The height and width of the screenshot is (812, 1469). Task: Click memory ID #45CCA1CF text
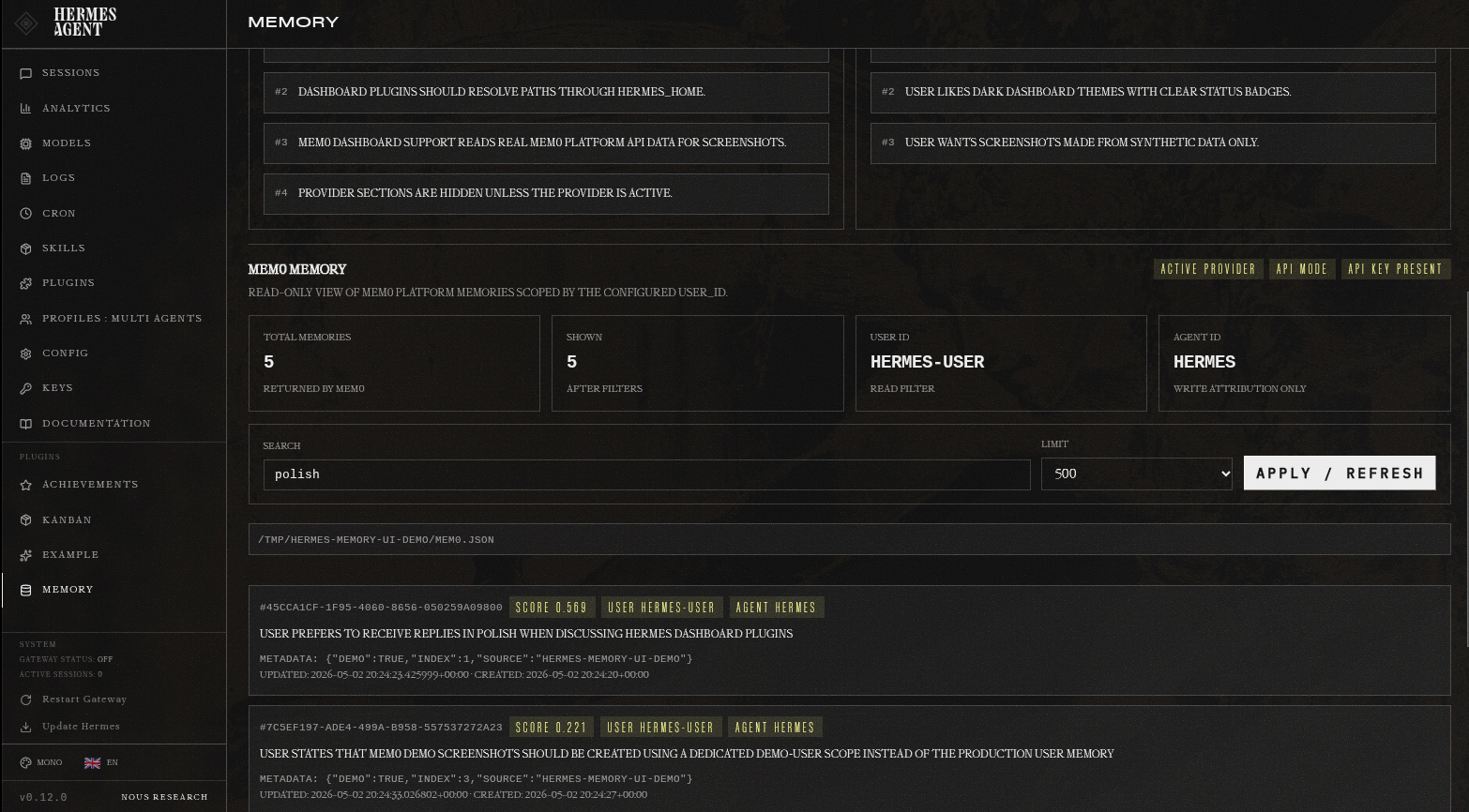381,608
